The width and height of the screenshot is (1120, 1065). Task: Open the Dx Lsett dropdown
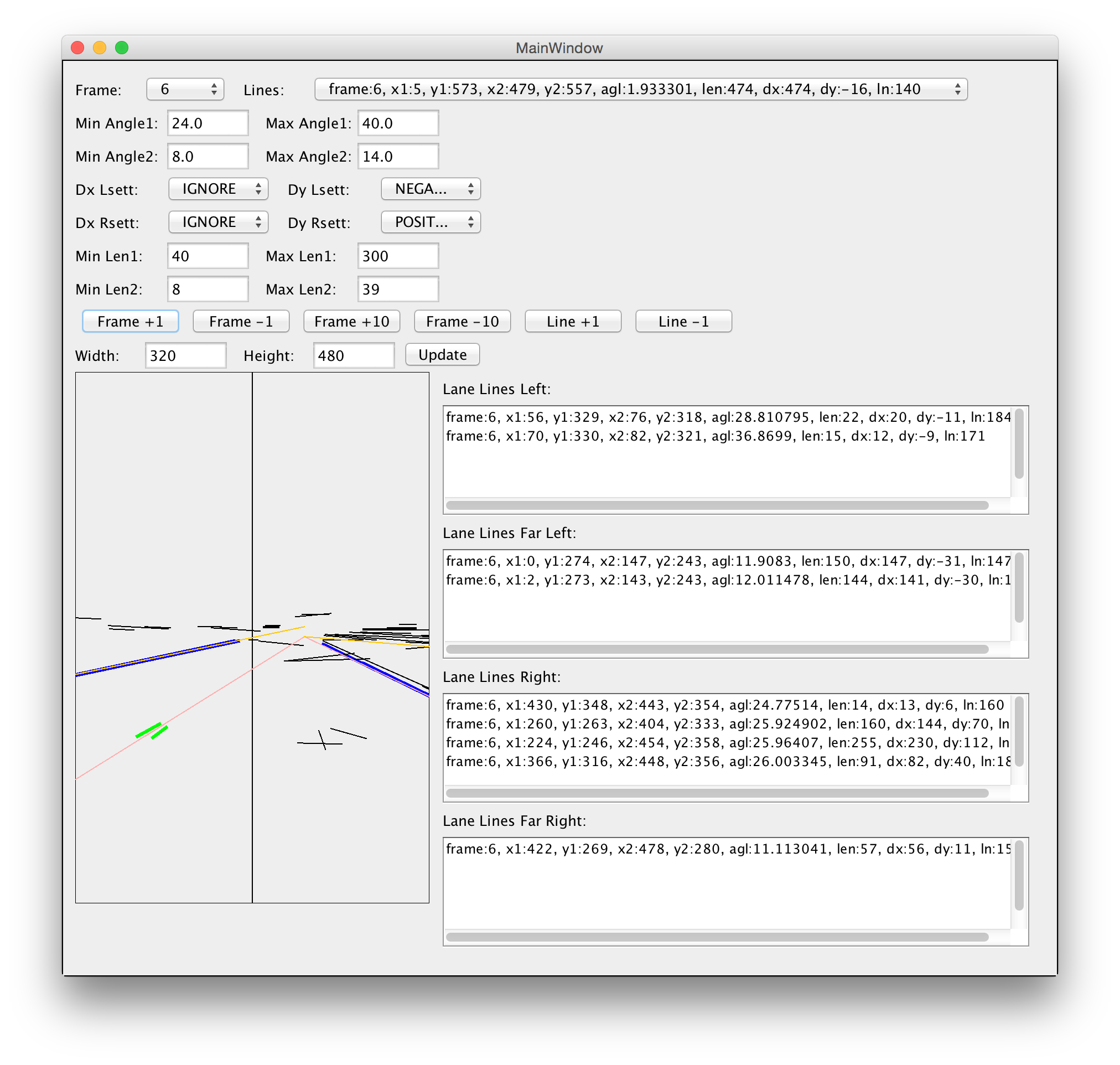(x=218, y=189)
